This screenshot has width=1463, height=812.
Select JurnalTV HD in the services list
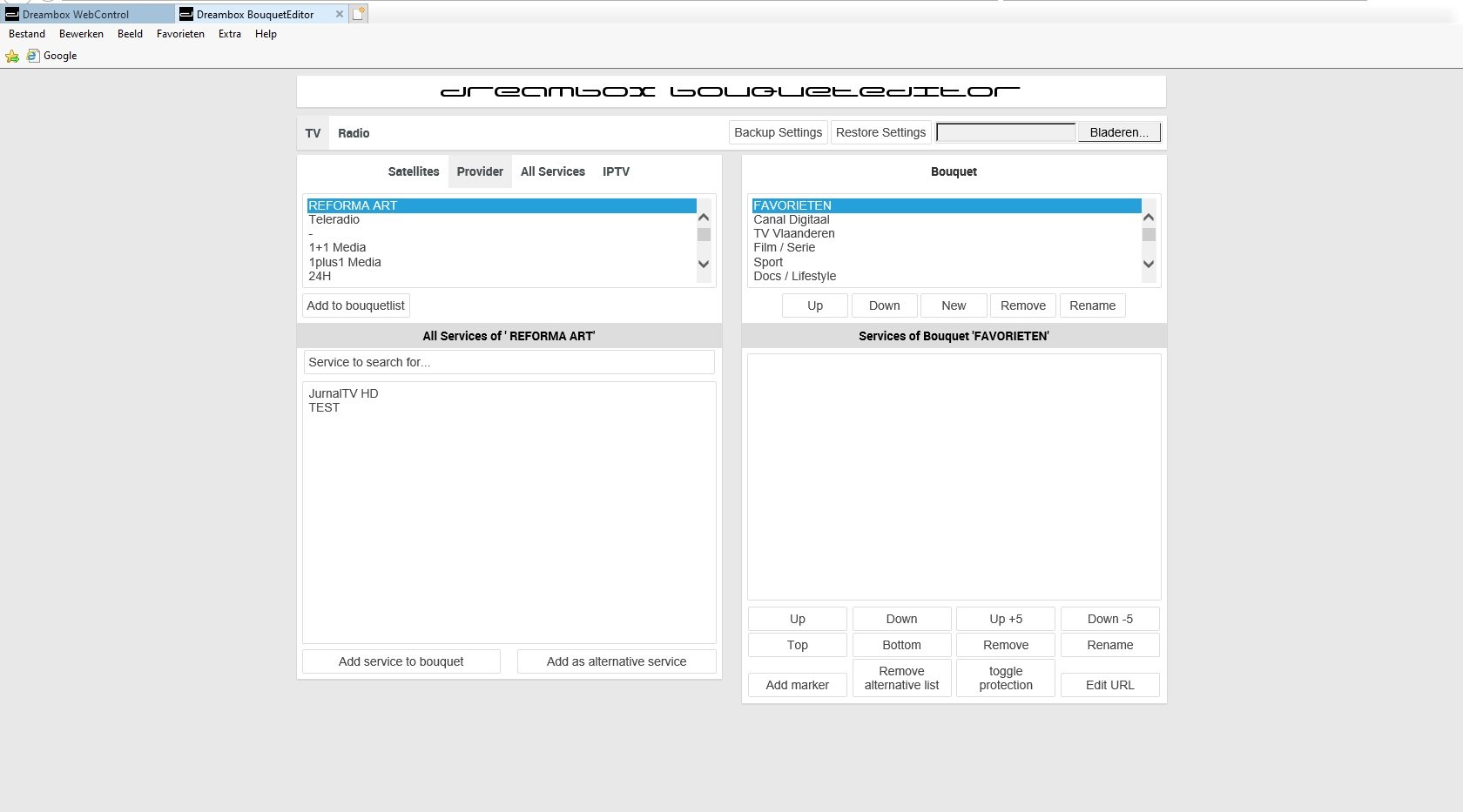click(x=343, y=393)
